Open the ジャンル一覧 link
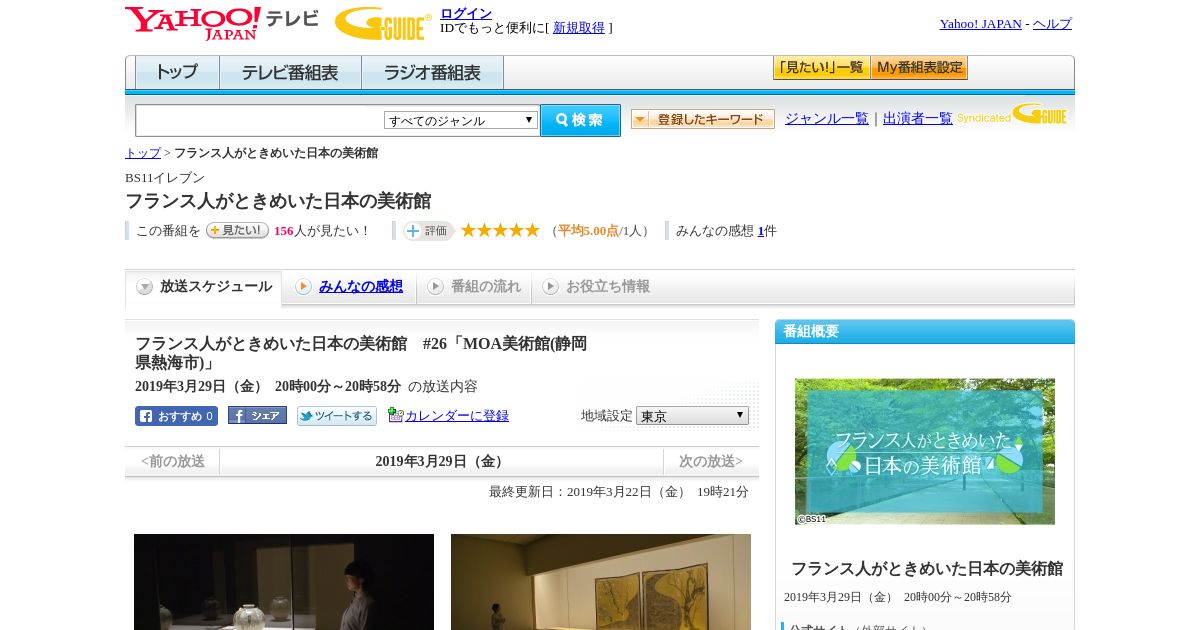The height and width of the screenshot is (630, 1200). [x=827, y=118]
